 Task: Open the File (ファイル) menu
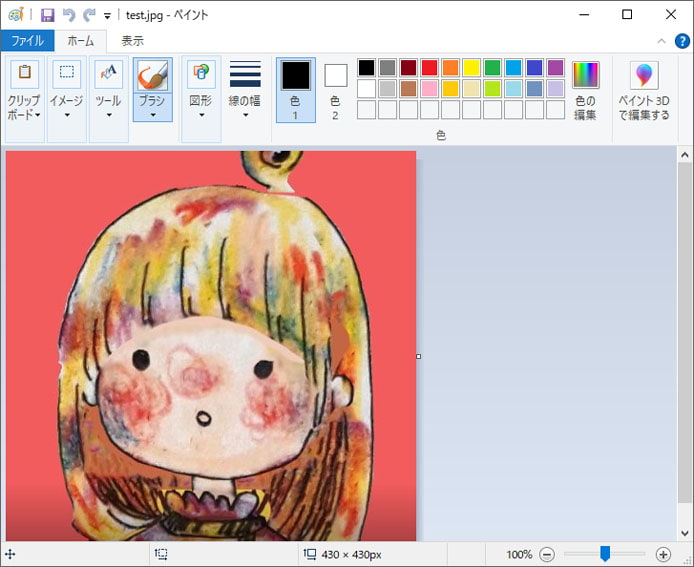pyautogui.click(x=27, y=41)
